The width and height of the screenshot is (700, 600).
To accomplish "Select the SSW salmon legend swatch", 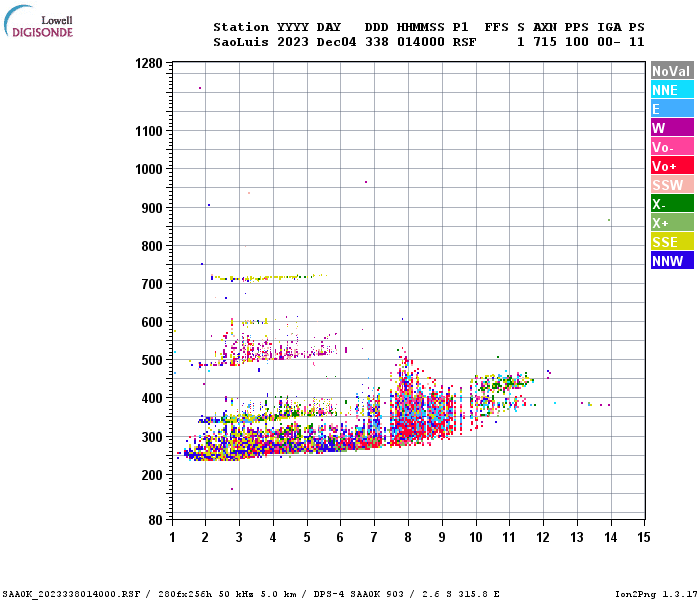I will pos(672,185).
